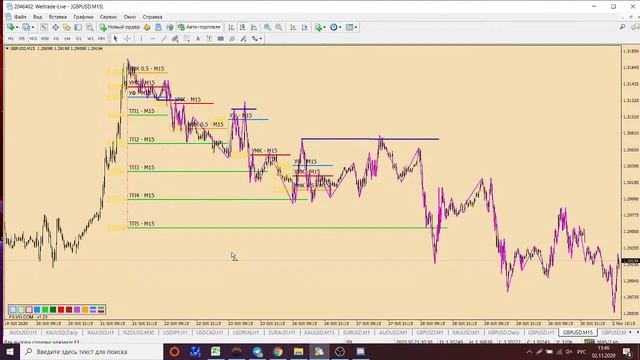Open Google Chrome from the taskbar
This screenshot has width=640, height=360.
click(278, 351)
